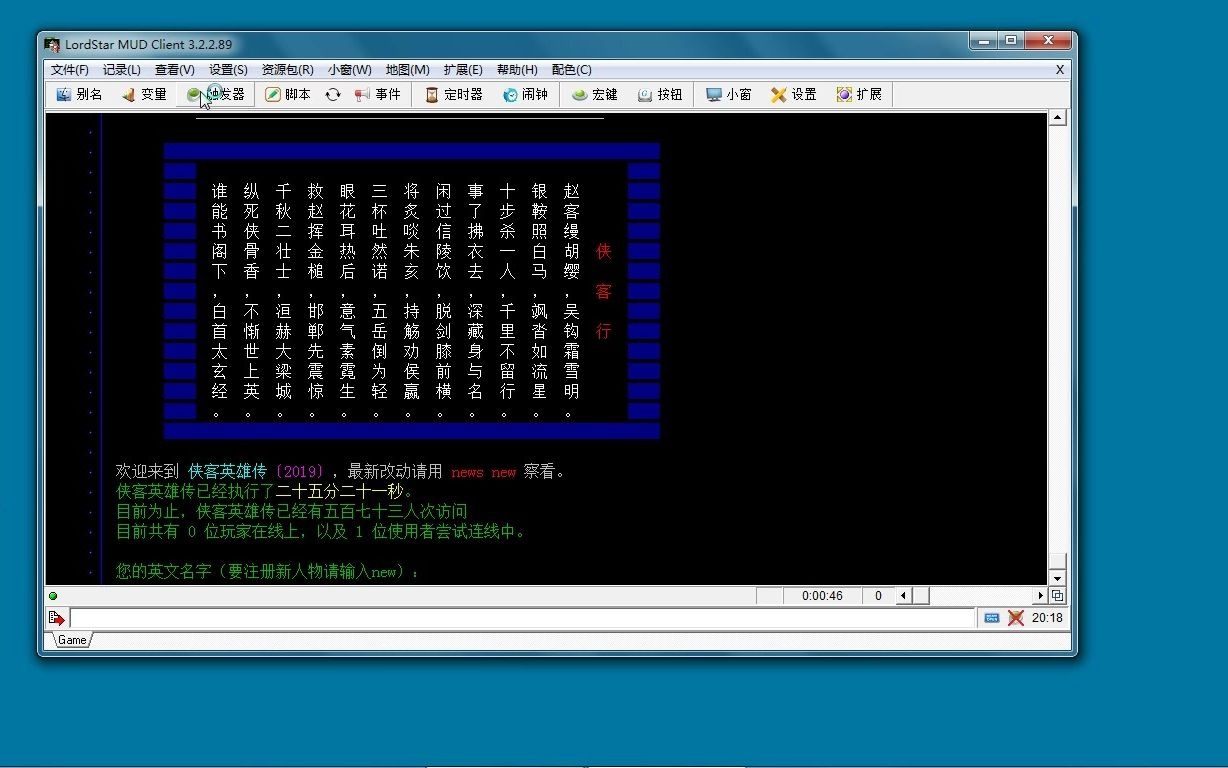The height and width of the screenshot is (768, 1228).
Task: Maximize the LordStar MUD Client window
Action: 1010,41
